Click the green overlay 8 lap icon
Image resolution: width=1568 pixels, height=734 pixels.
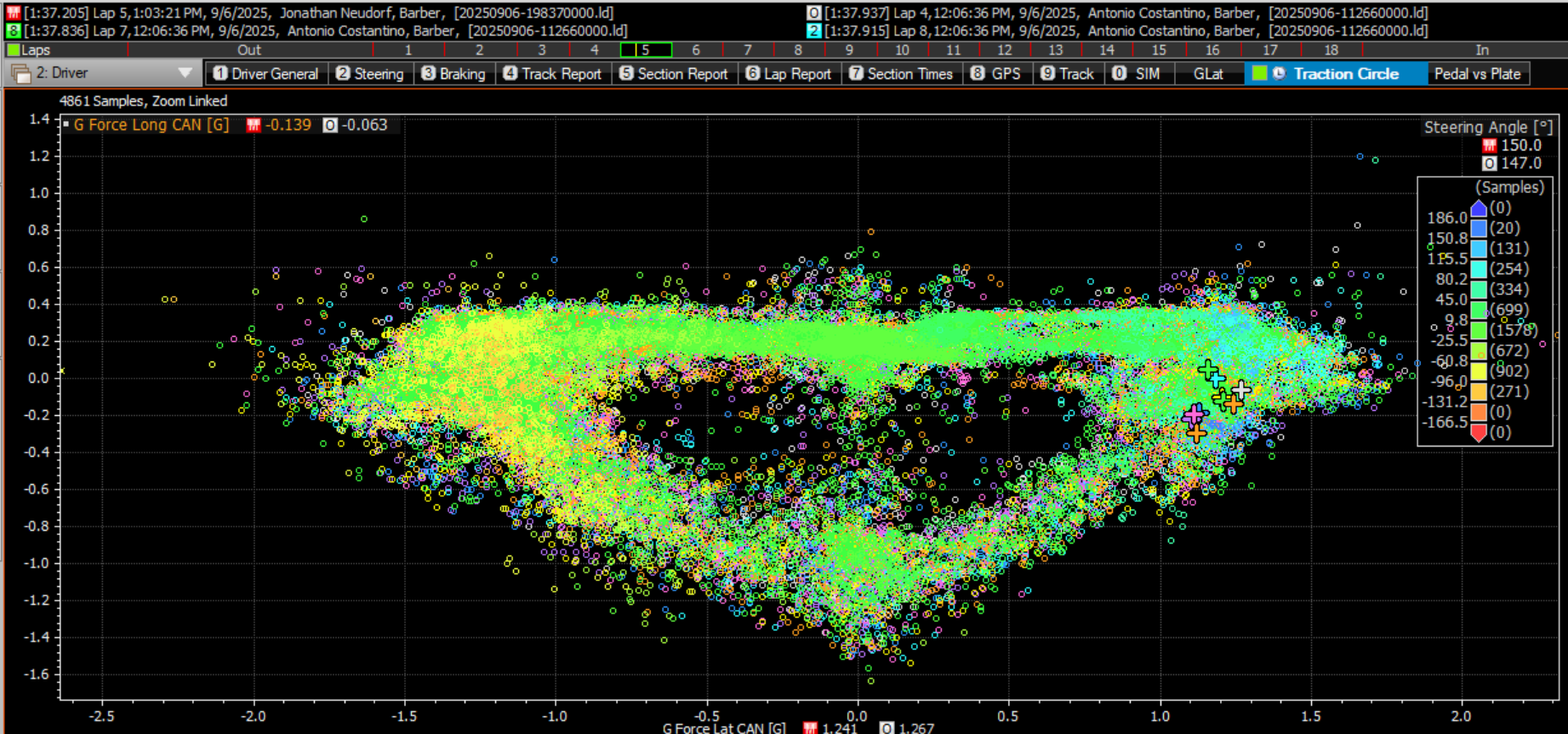click(x=13, y=31)
